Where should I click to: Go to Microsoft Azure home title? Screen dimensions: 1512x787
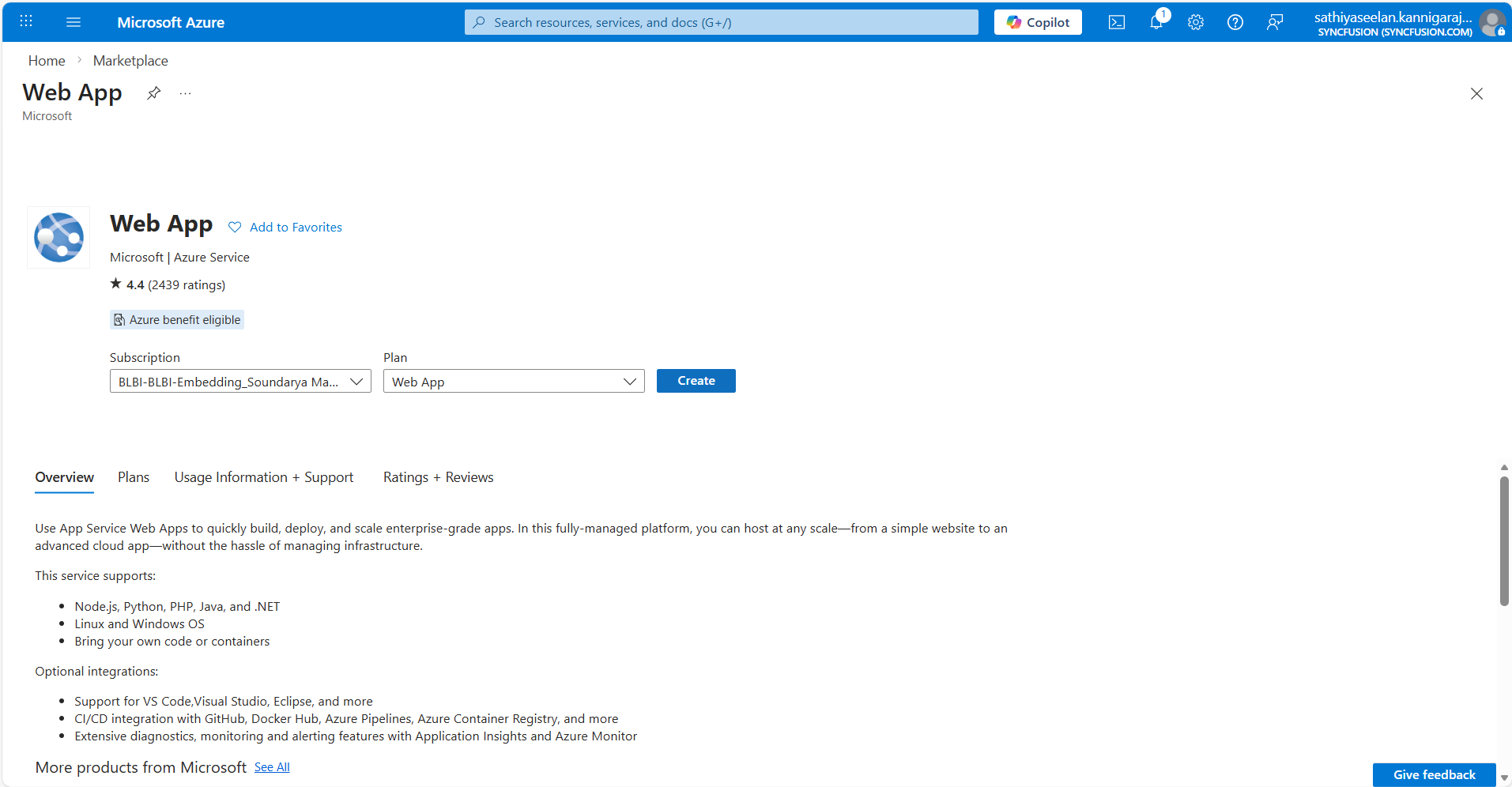click(171, 22)
